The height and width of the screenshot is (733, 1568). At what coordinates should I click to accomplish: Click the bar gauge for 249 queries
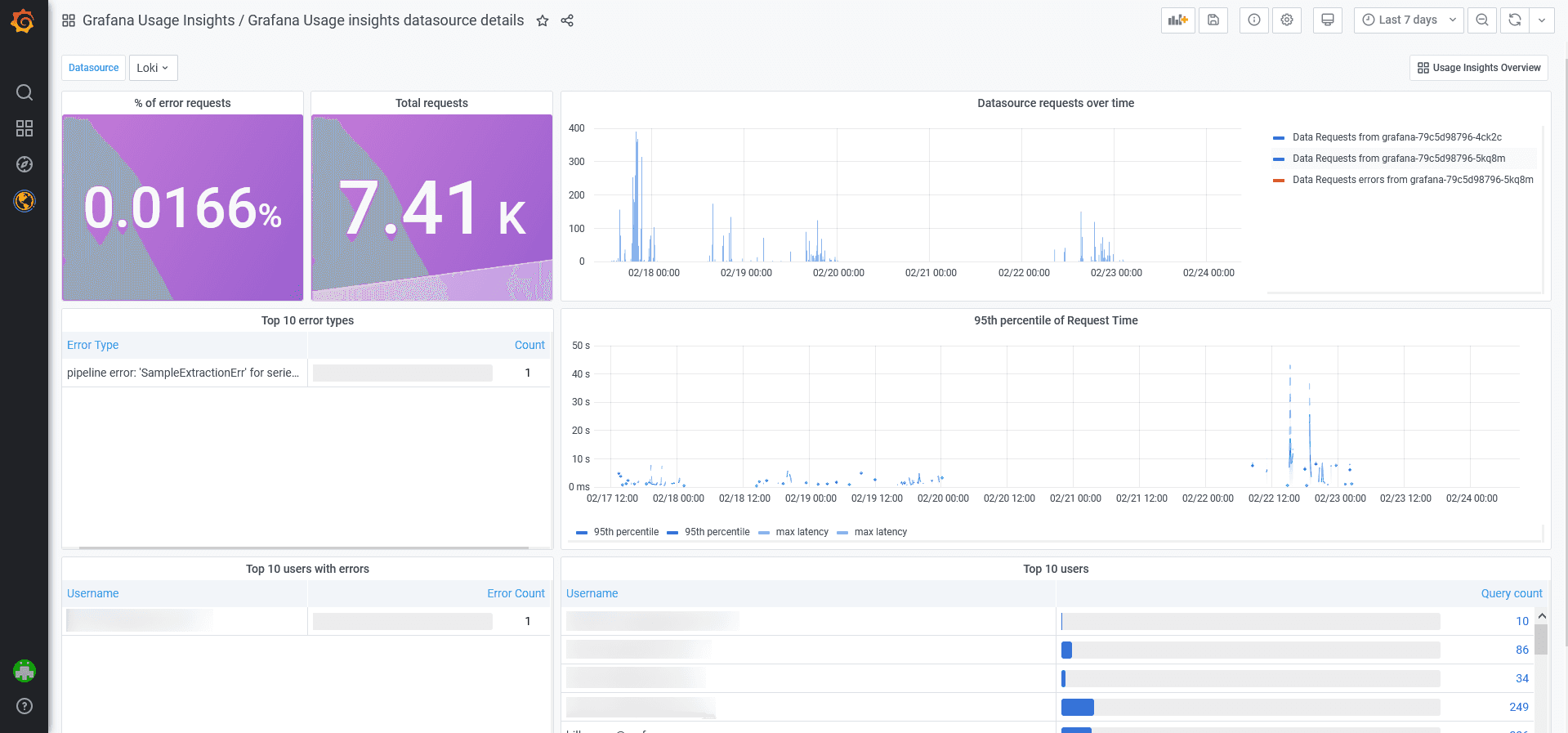pyautogui.click(x=1250, y=707)
